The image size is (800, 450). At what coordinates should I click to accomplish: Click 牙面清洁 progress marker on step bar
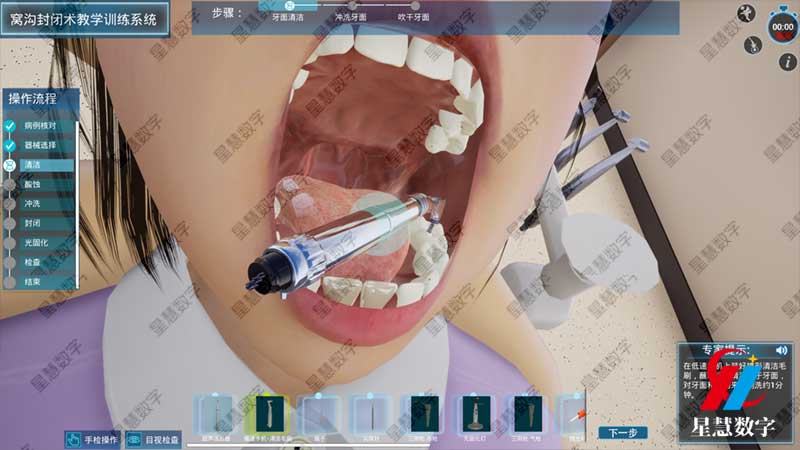click(x=291, y=5)
